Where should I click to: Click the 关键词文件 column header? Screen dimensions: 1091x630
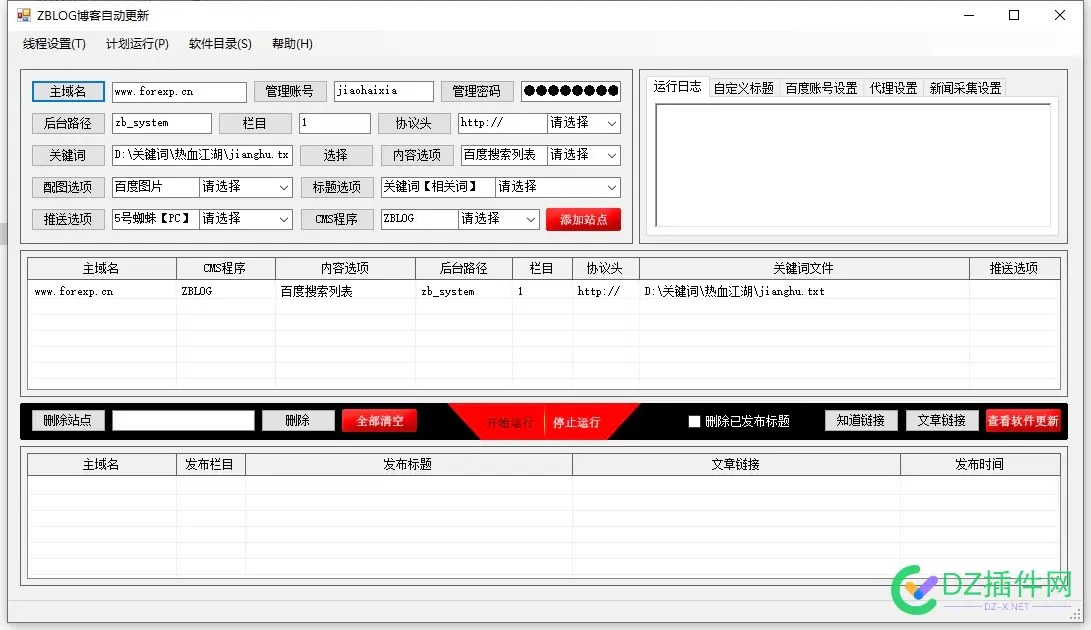click(804, 269)
